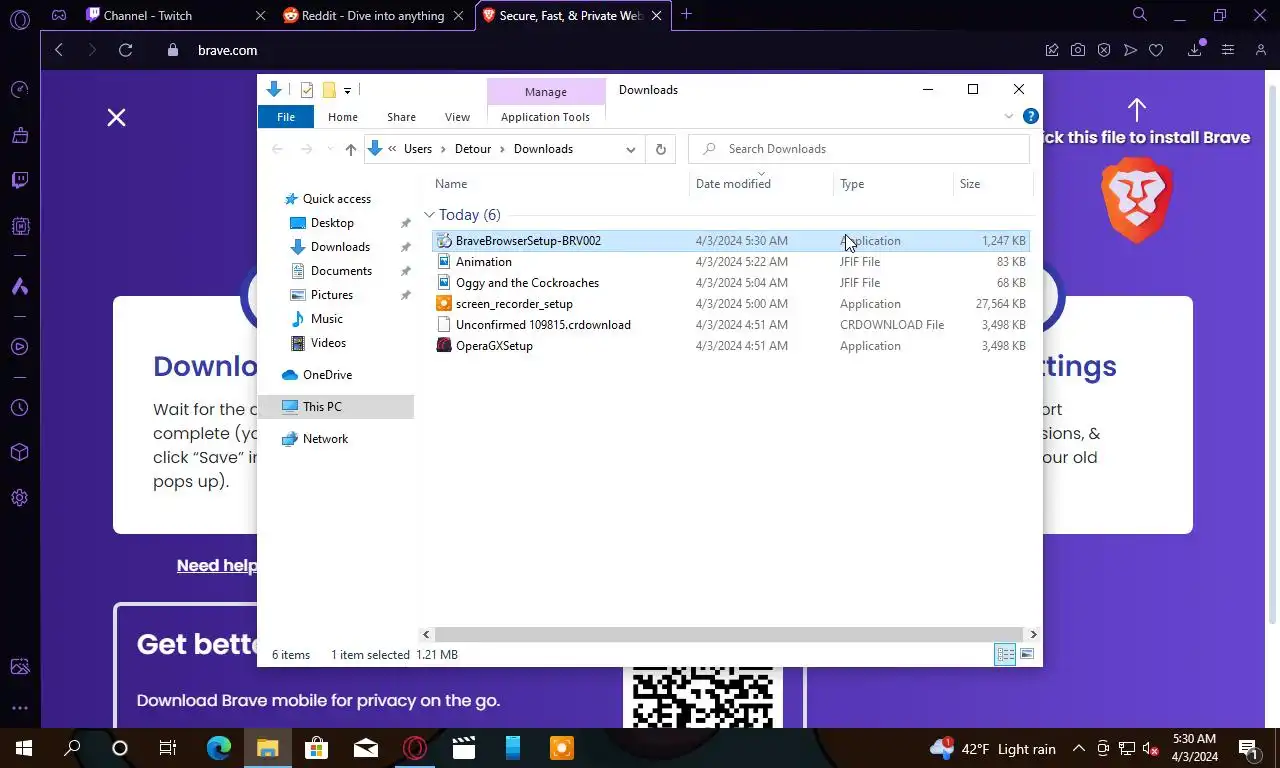Viewport: 1280px width, 768px height.
Task: Sort files by Size column header
Action: [x=992, y=184]
